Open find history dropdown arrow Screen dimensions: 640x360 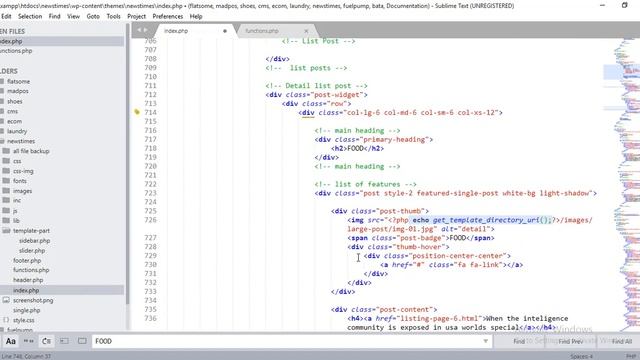[x=486, y=341]
